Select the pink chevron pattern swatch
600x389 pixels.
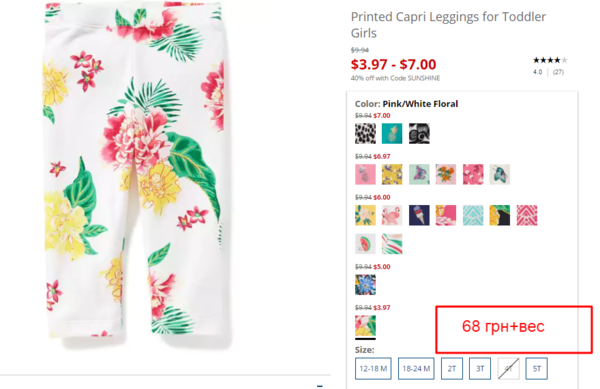pos(527,215)
